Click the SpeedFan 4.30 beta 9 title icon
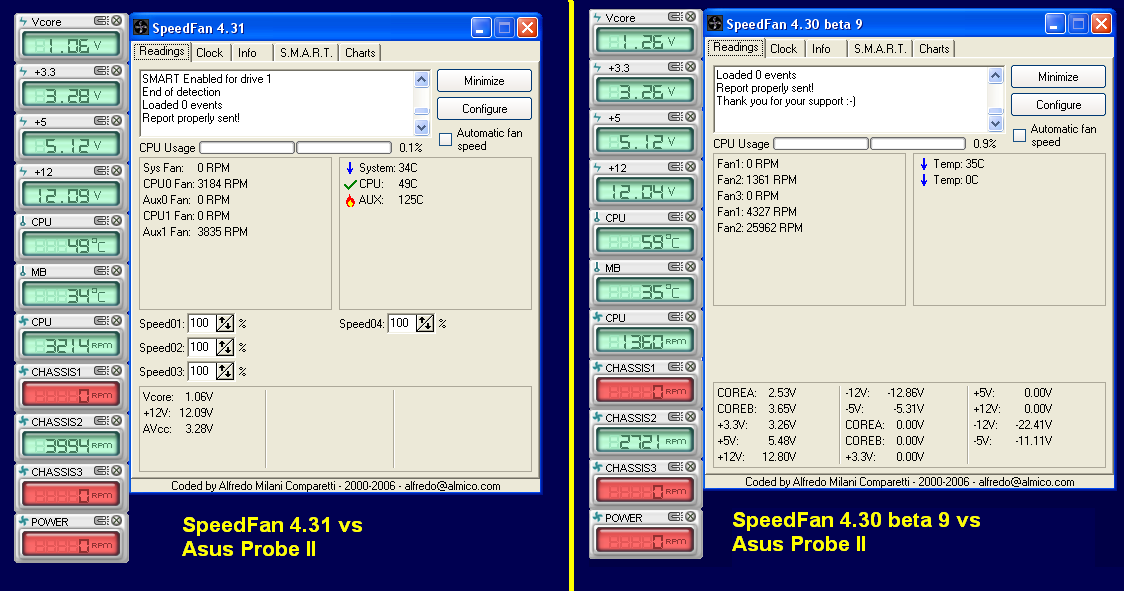Viewport: 1124px width, 591px height. tap(715, 24)
